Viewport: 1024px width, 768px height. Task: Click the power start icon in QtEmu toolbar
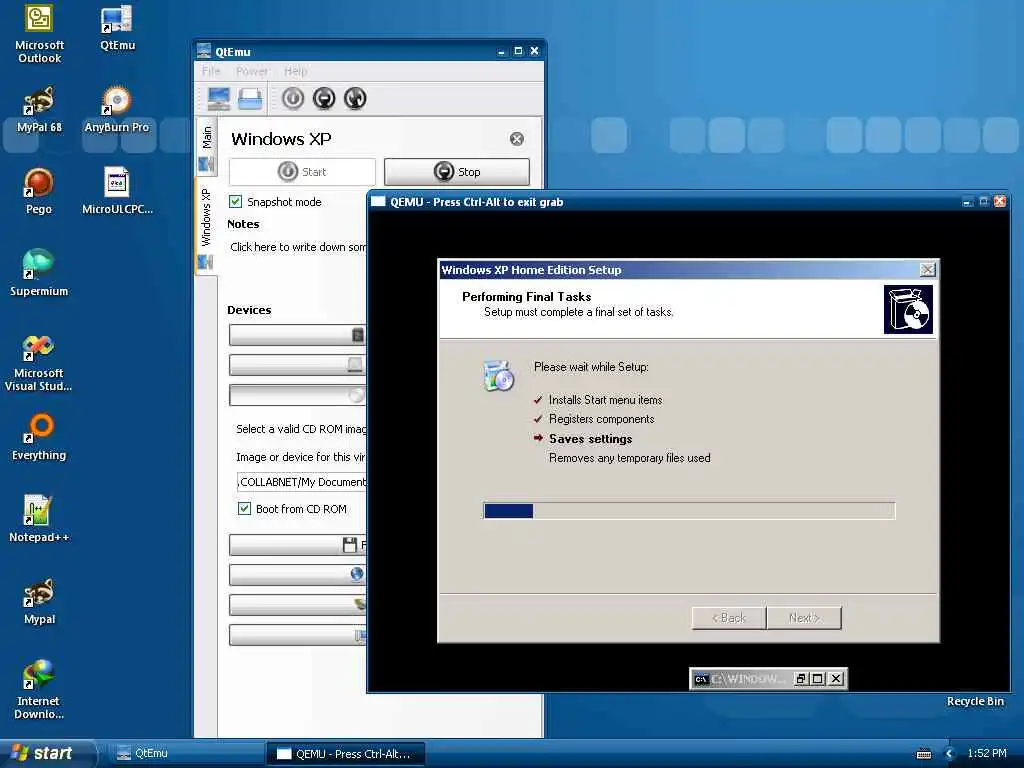(x=293, y=99)
